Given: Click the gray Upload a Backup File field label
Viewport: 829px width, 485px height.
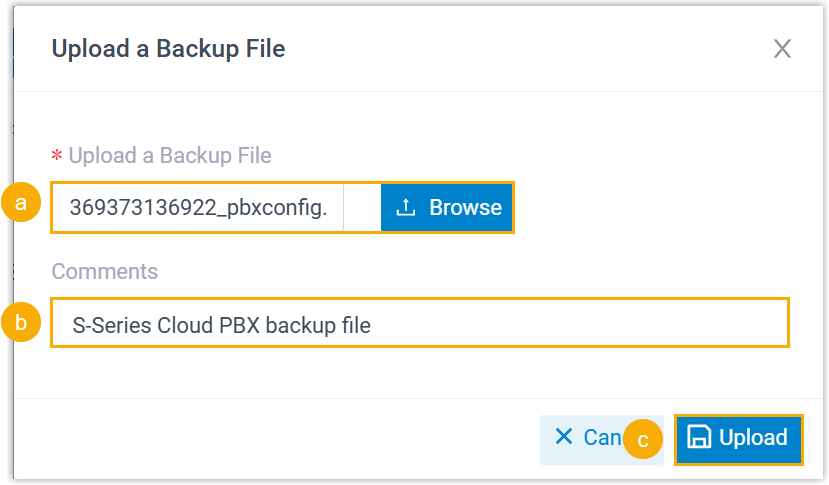Looking at the screenshot, I should click(x=170, y=155).
